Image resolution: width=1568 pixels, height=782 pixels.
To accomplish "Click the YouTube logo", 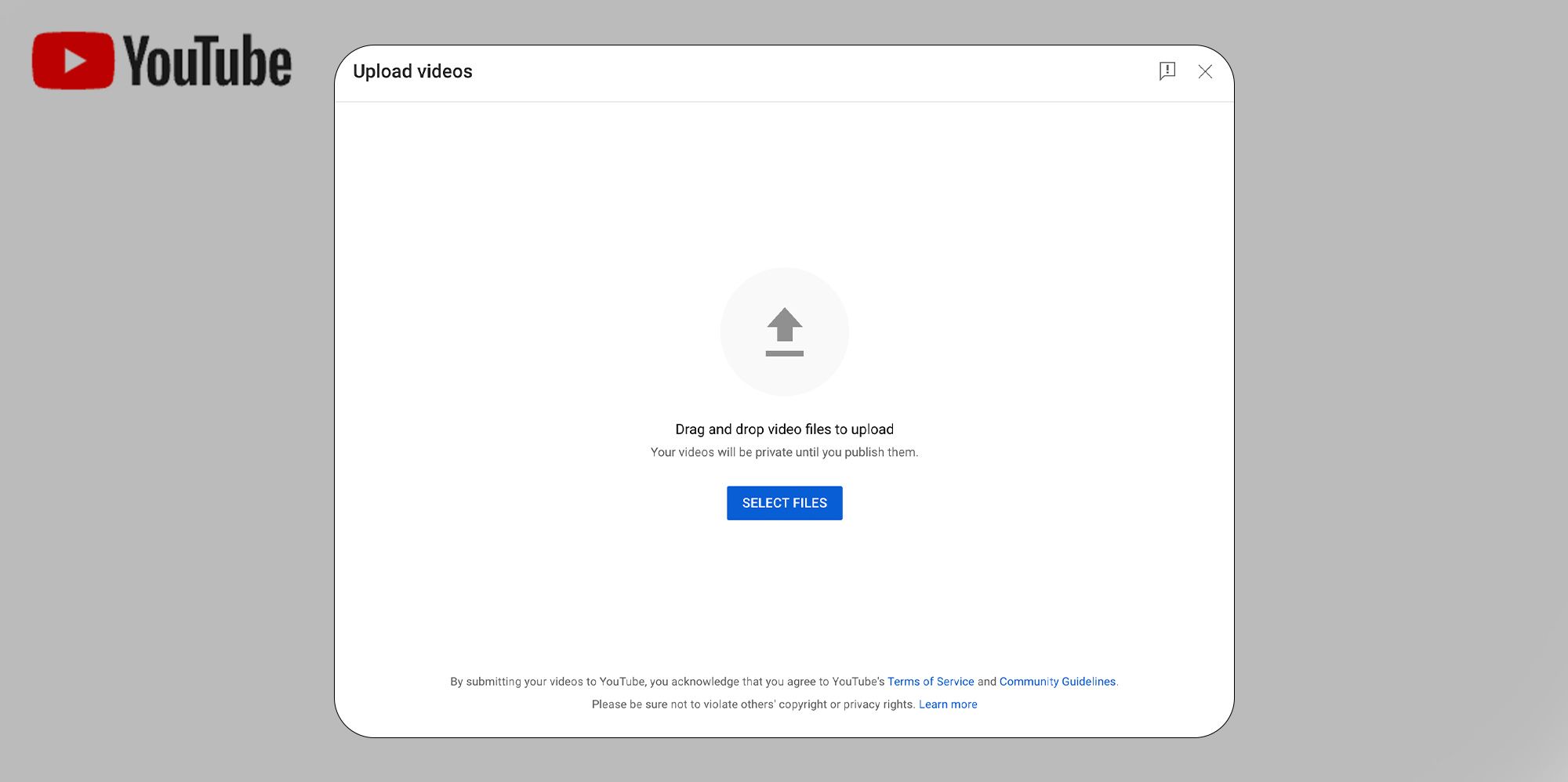I will click(162, 60).
